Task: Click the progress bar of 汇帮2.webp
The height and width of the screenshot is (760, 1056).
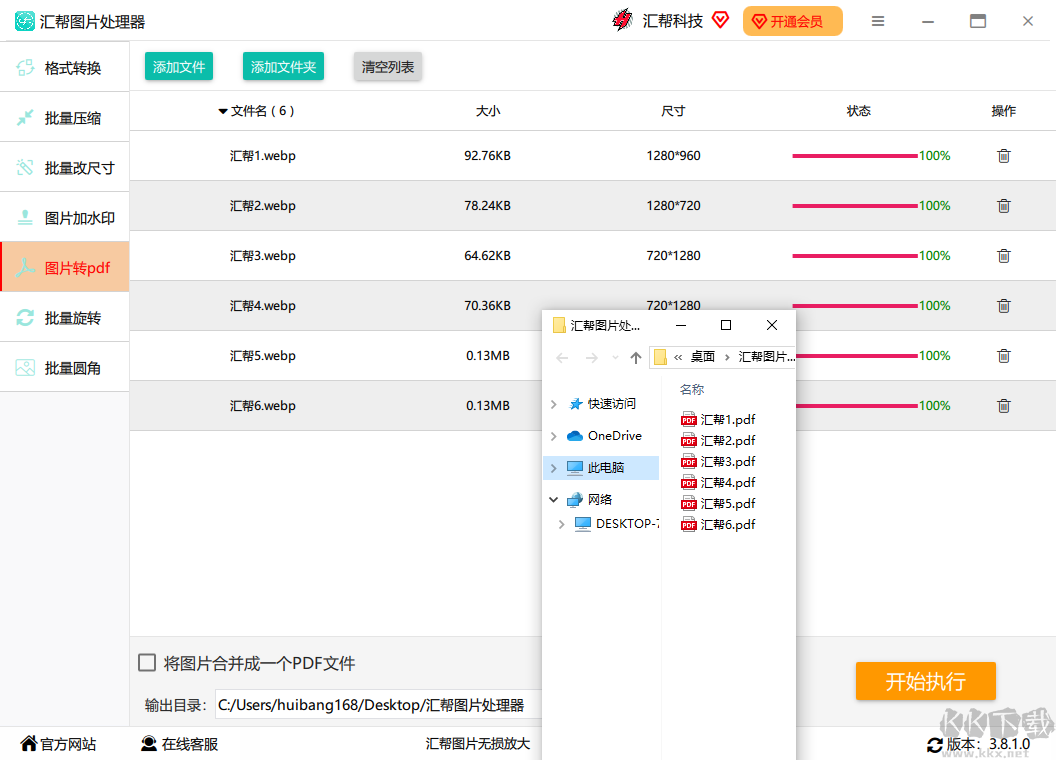Action: pos(854,206)
